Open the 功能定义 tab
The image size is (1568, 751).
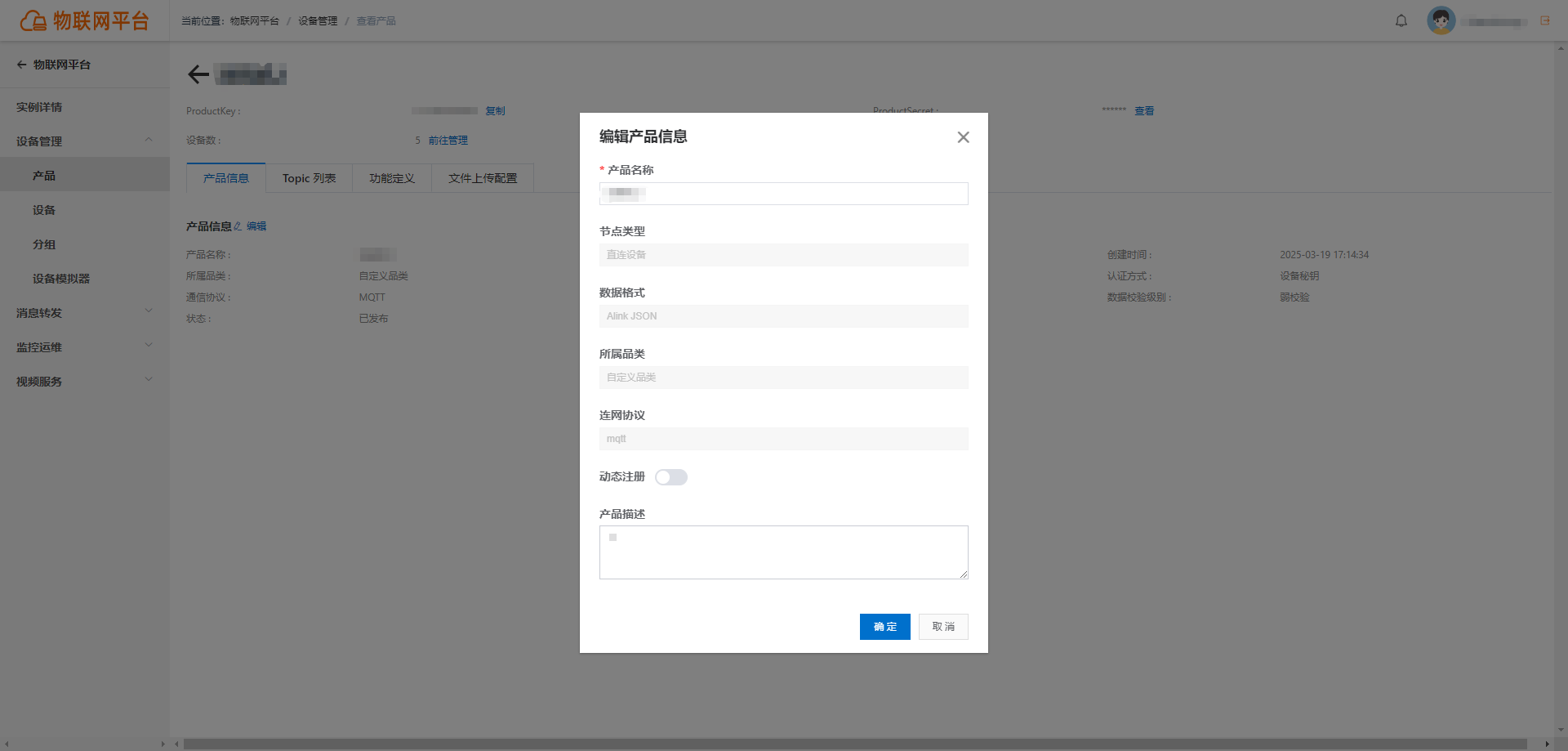tap(392, 178)
